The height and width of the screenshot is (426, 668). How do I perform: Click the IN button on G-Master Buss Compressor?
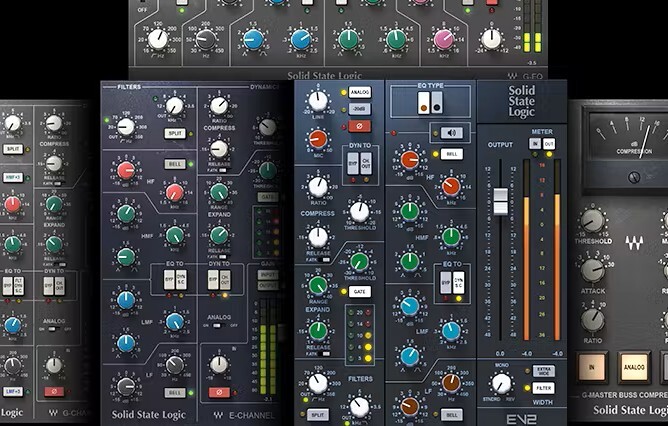click(592, 367)
